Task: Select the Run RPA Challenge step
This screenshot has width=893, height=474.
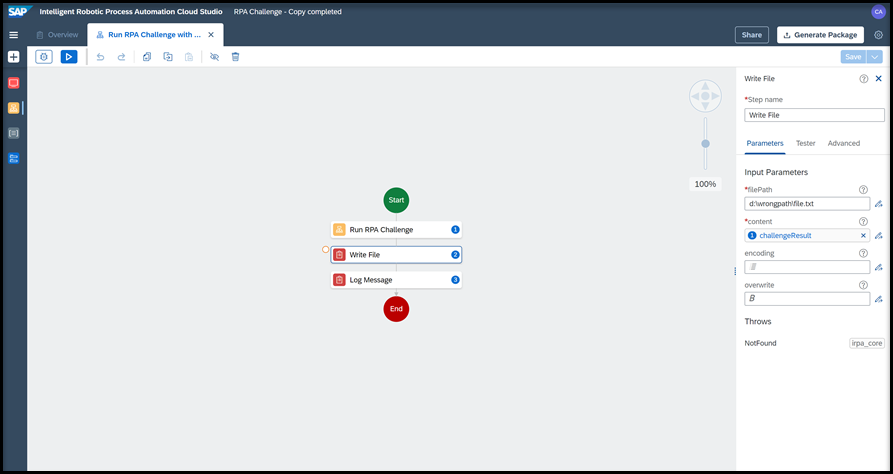Action: pos(396,230)
